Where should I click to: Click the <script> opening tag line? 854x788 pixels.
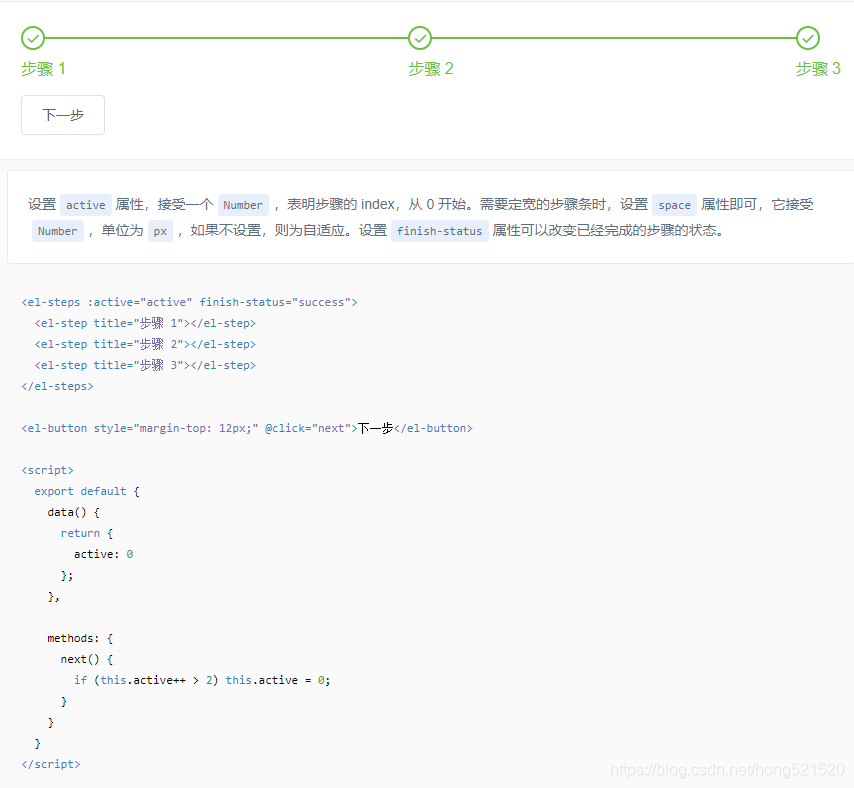(x=47, y=470)
